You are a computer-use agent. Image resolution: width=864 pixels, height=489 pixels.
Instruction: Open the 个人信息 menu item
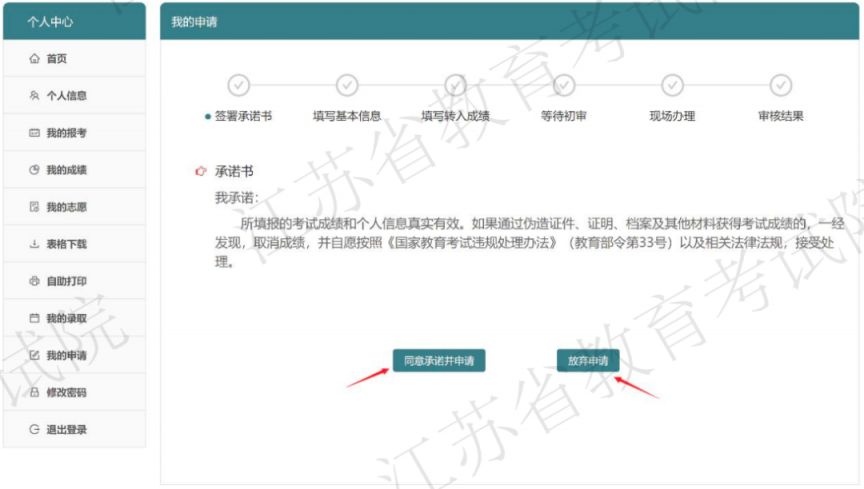(x=74, y=95)
